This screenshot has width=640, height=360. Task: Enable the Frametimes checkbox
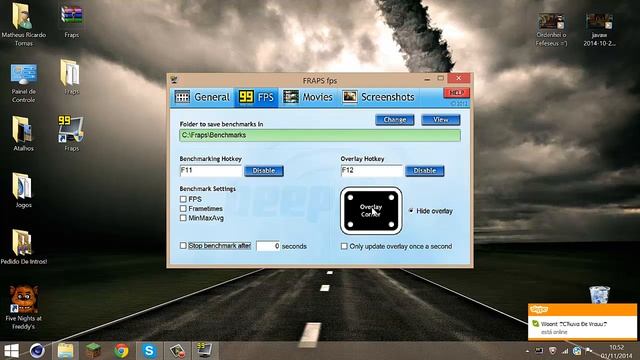[183, 209]
